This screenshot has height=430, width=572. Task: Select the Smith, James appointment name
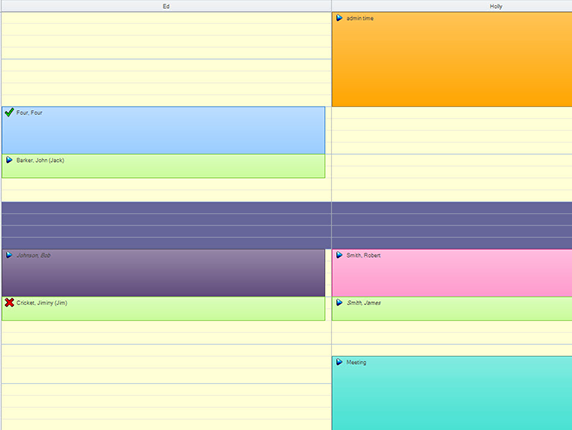364,303
